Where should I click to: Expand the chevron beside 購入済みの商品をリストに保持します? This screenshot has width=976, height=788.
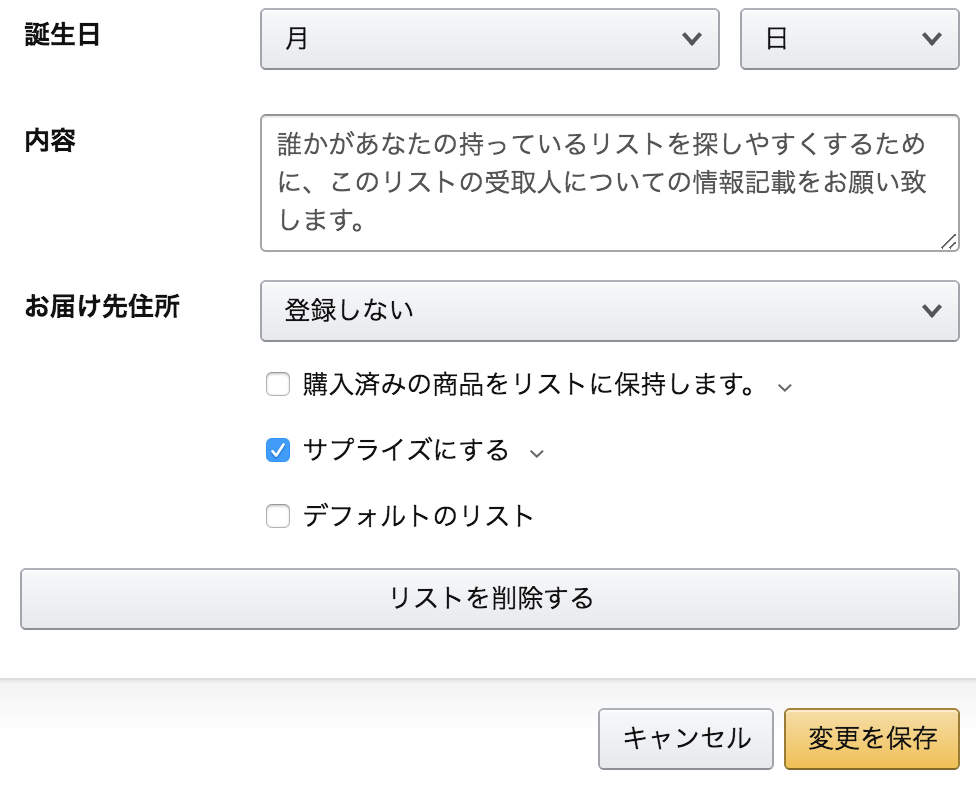coord(784,388)
